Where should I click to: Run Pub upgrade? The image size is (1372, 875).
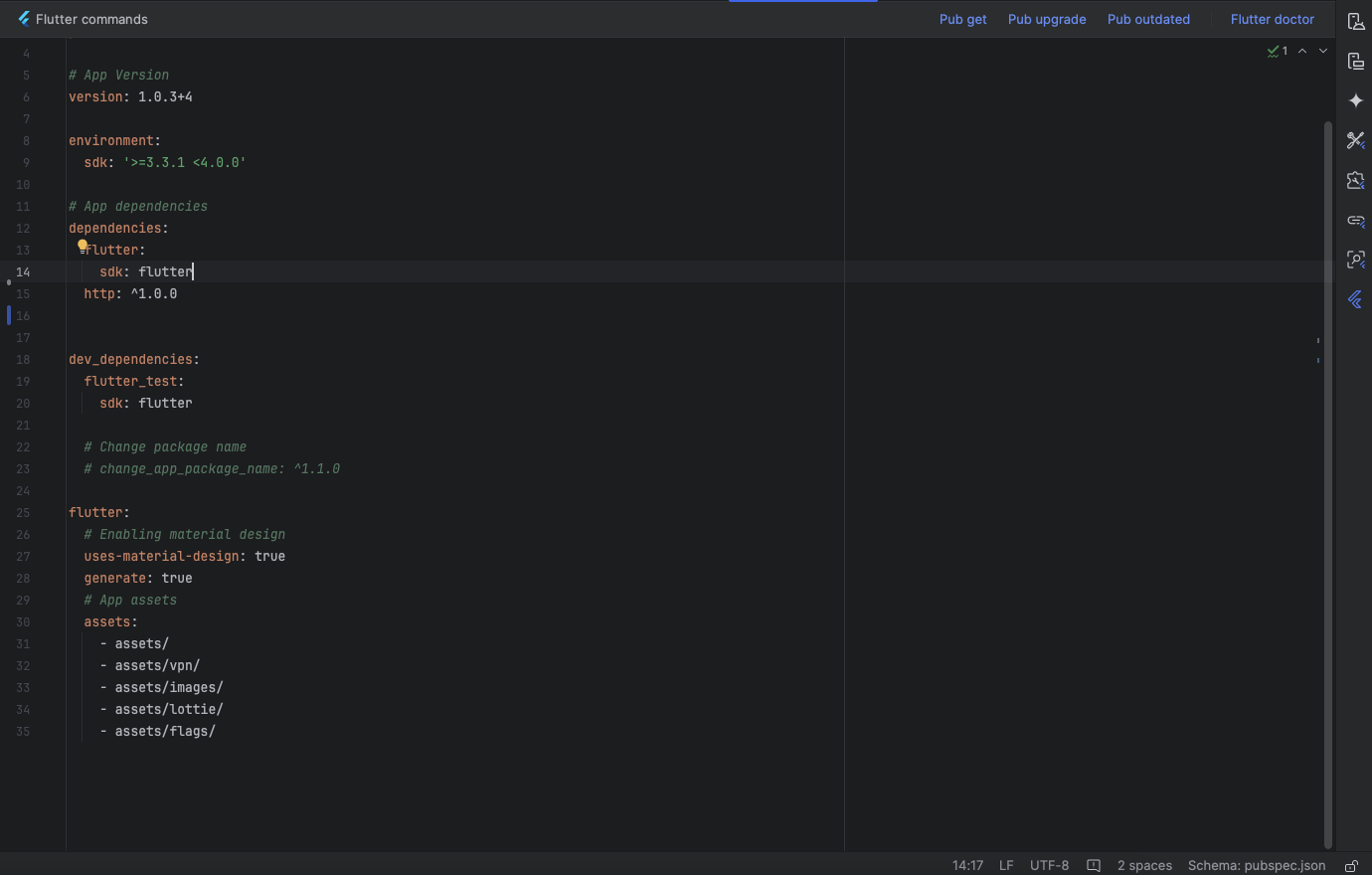1046,19
